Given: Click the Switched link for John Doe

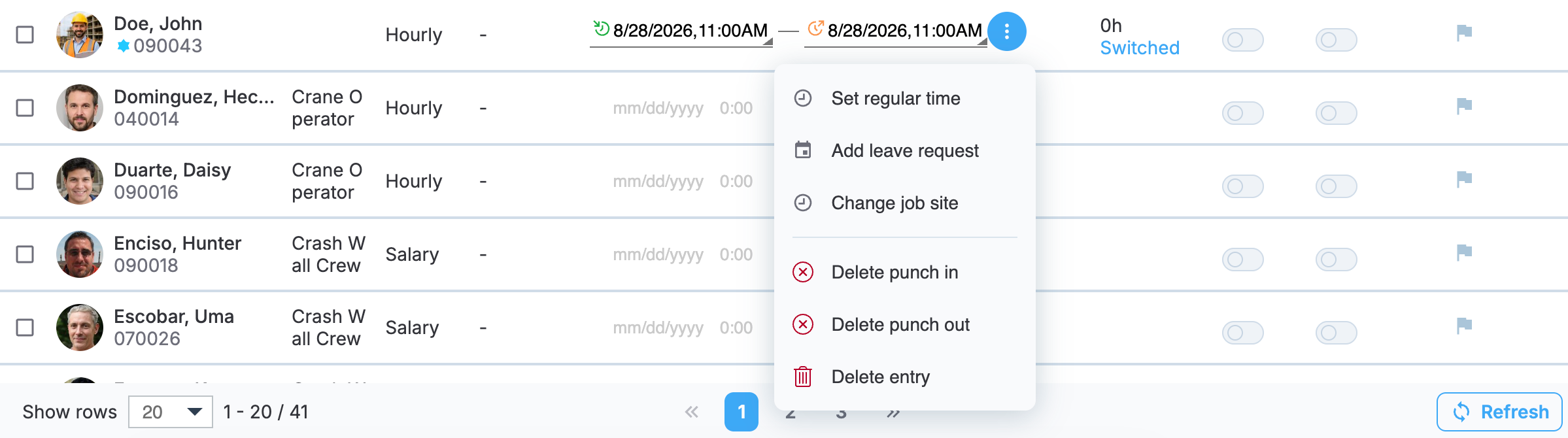Looking at the screenshot, I should [1140, 48].
